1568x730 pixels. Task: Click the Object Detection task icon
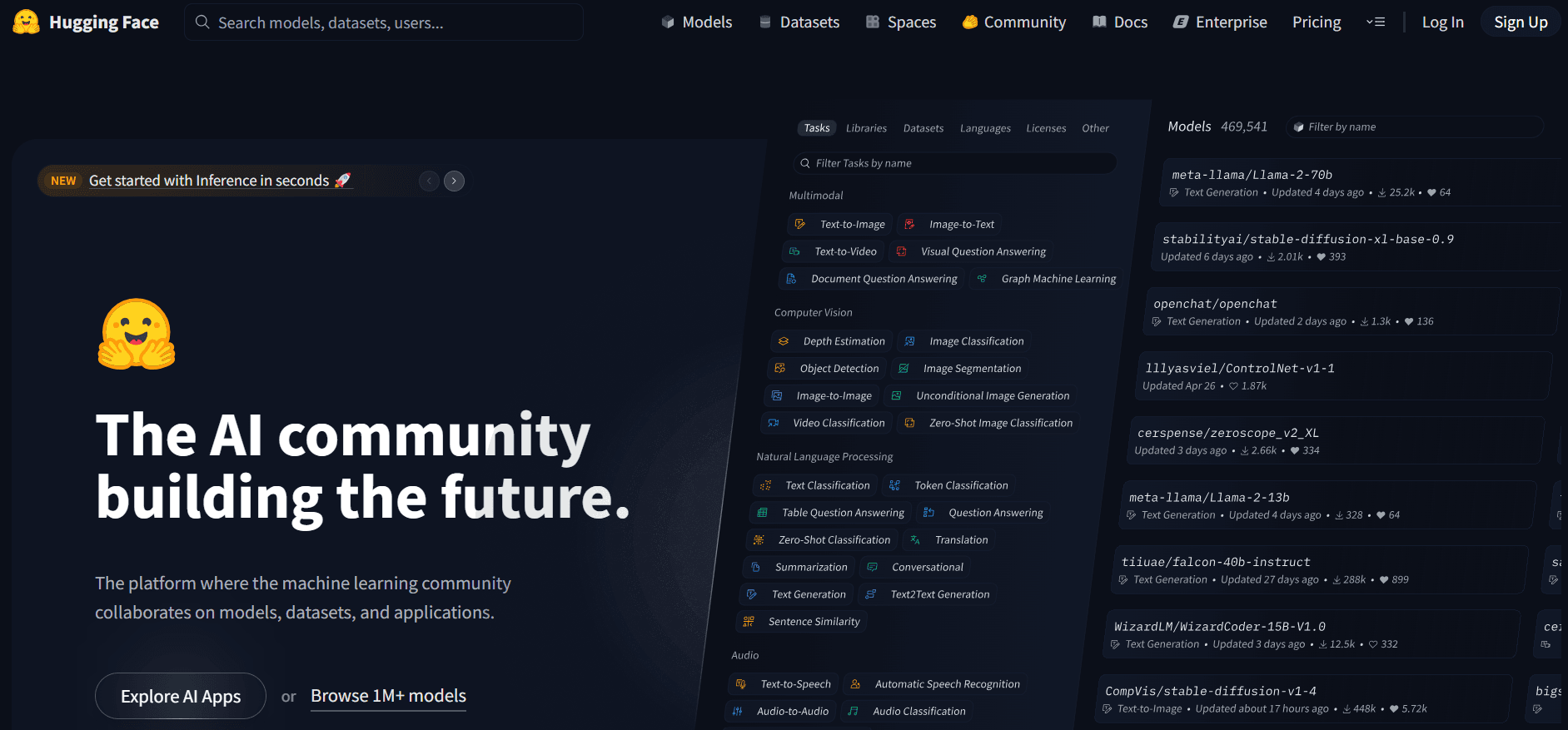click(x=780, y=369)
